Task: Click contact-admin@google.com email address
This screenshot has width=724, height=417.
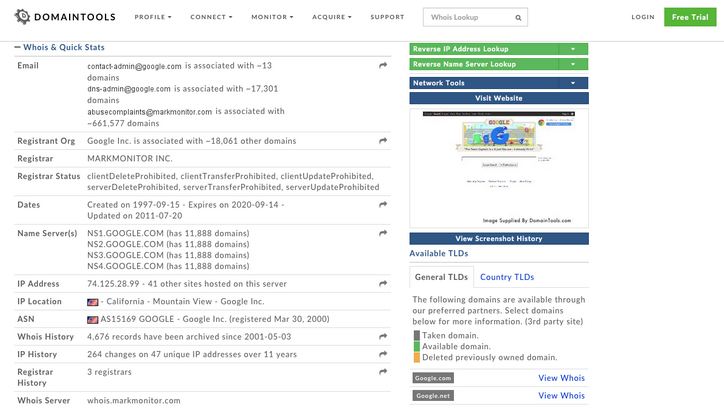Action: click(134, 66)
